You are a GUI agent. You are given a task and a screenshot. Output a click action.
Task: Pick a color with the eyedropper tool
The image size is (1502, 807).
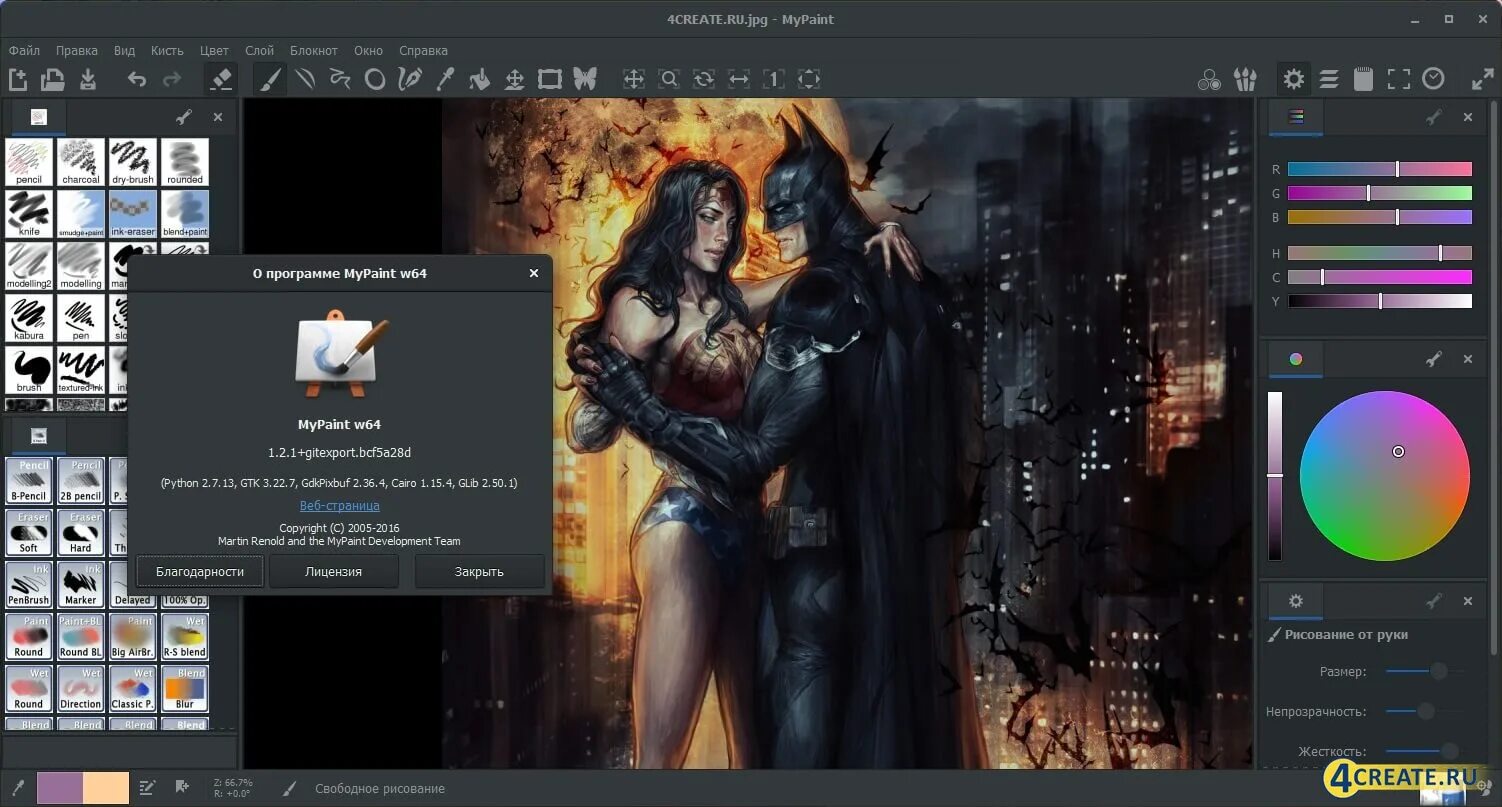pos(445,79)
